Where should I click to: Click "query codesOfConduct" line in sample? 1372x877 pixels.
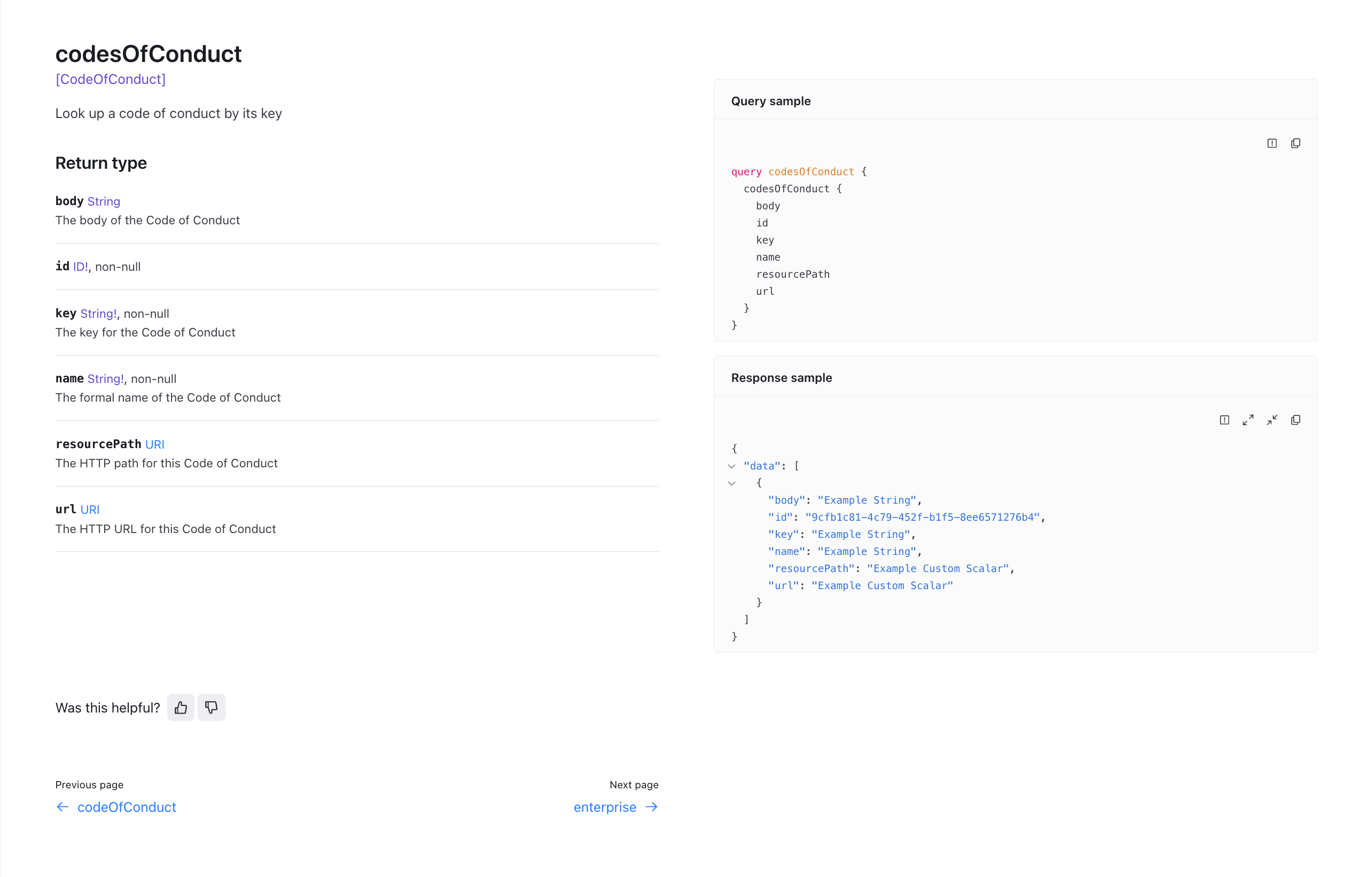(x=799, y=171)
